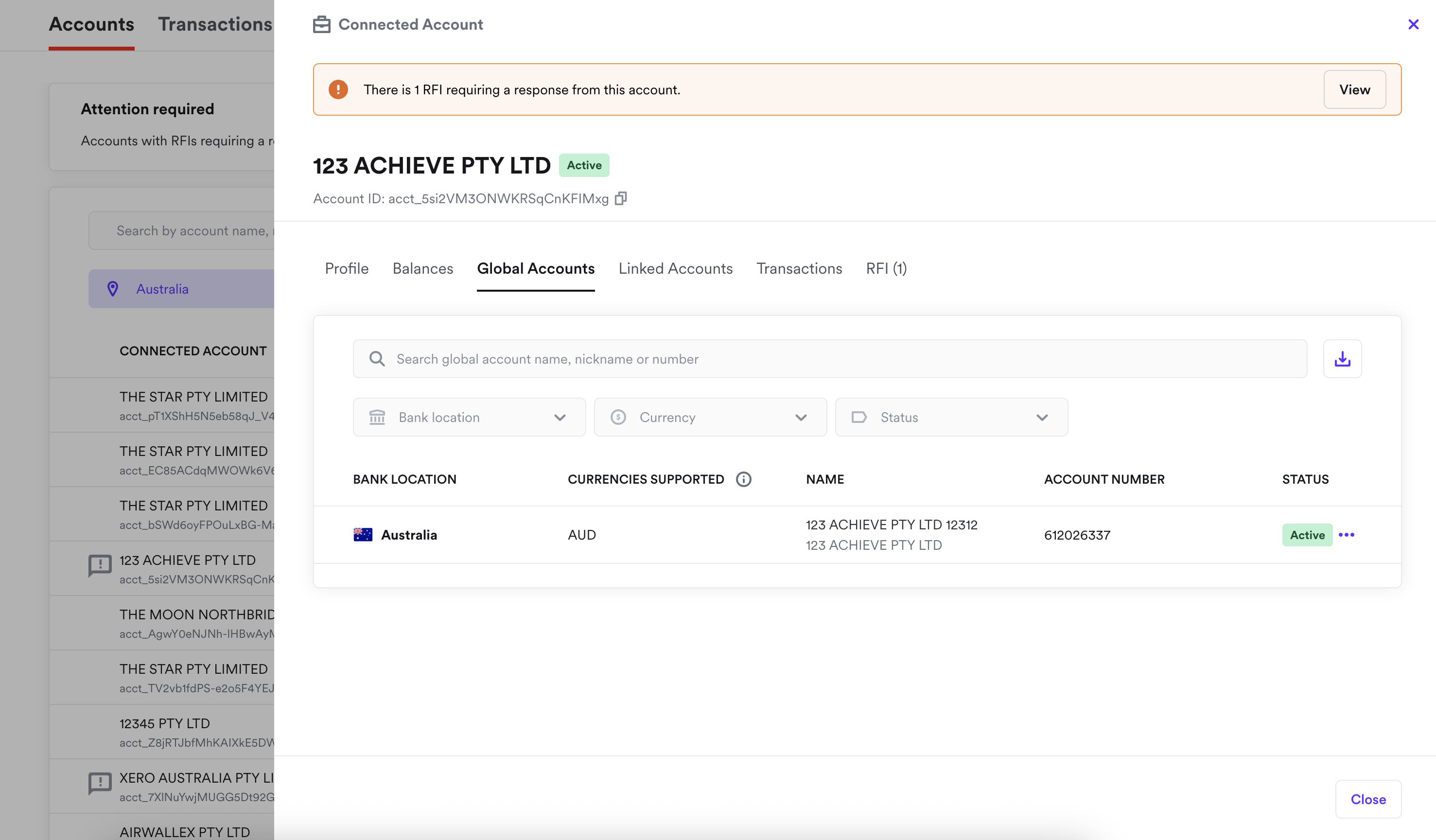This screenshot has height=840, width=1436.
Task: Click the orange RFI warning icon
Action: tap(338, 89)
